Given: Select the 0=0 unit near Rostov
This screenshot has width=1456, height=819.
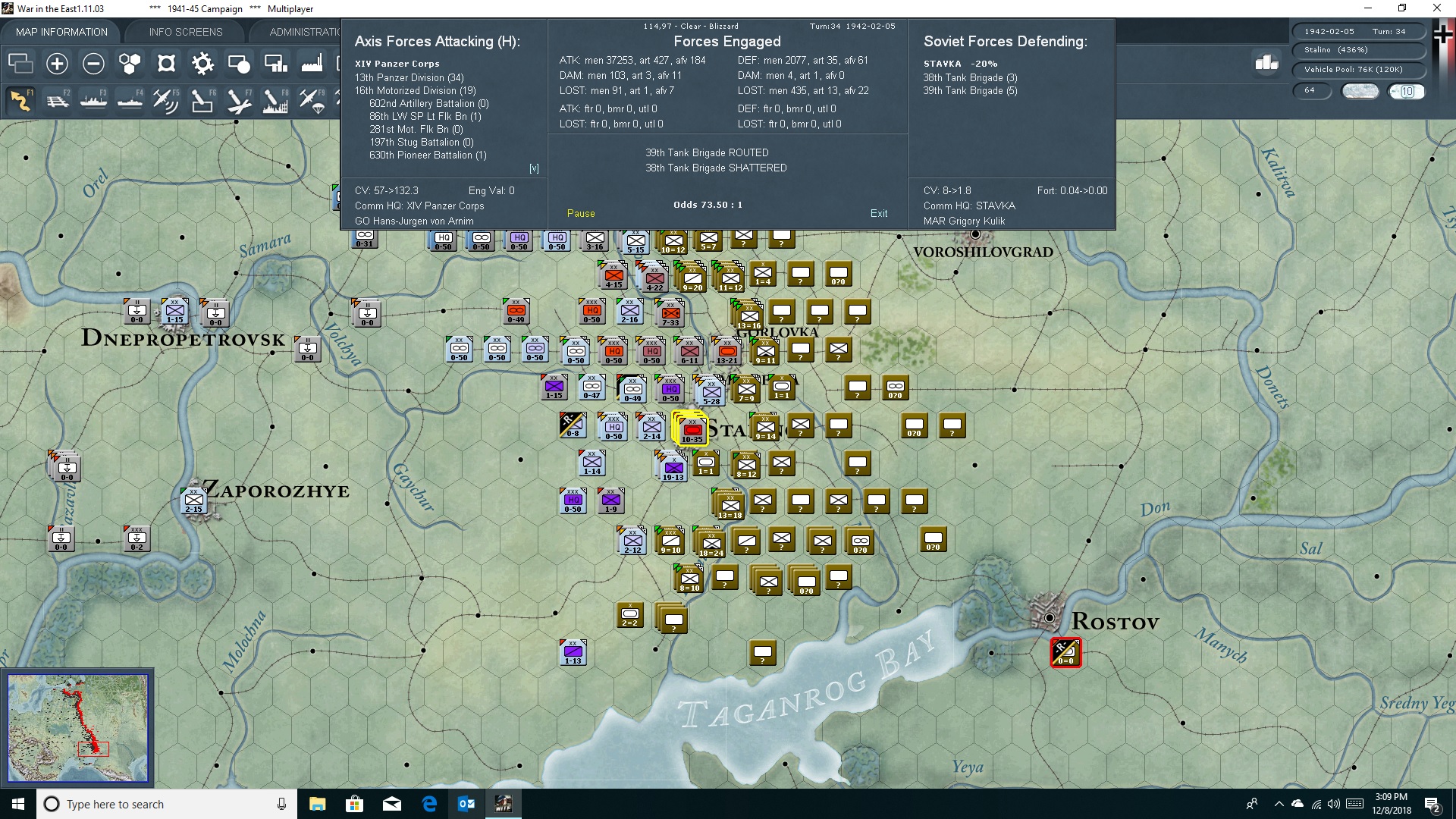Looking at the screenshot, I should (1065, 652).
